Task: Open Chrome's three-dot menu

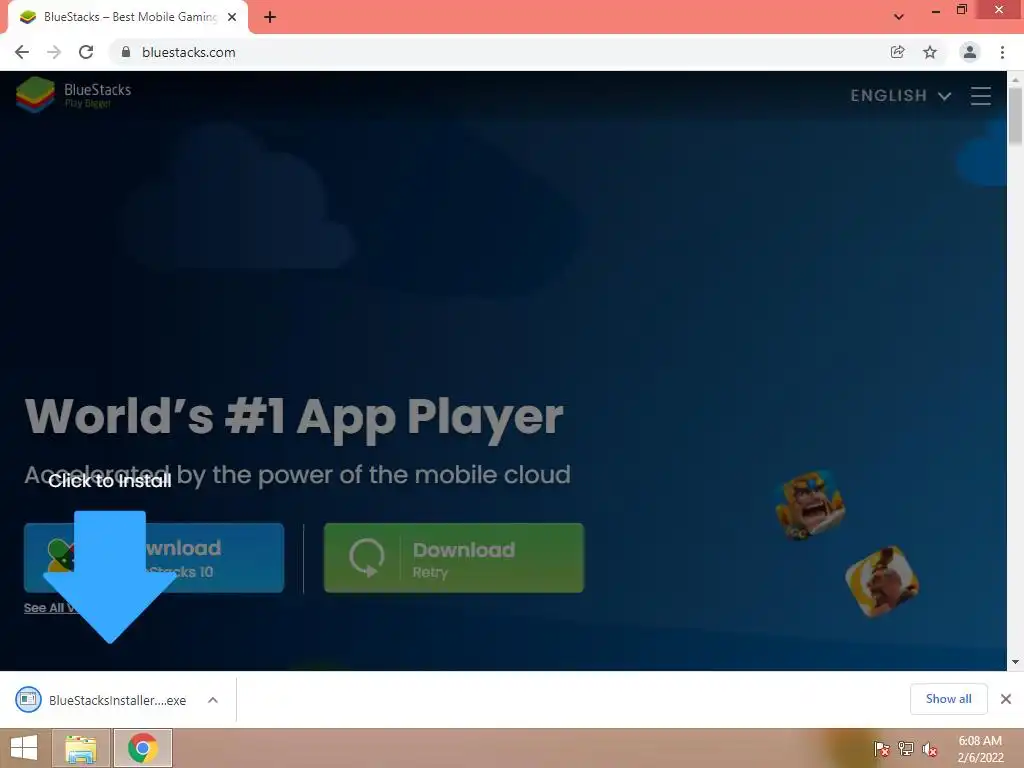Action: click(x=1002, y=52)
